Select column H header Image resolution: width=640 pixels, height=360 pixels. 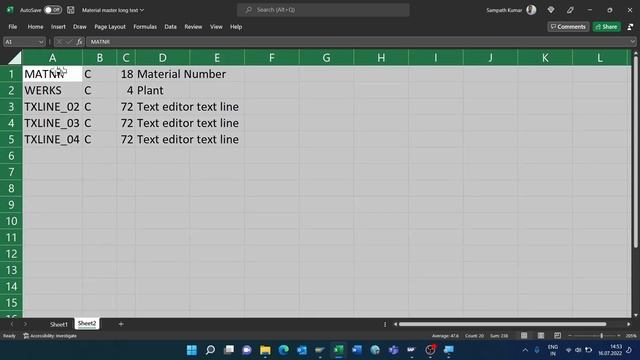coord(381,58)
